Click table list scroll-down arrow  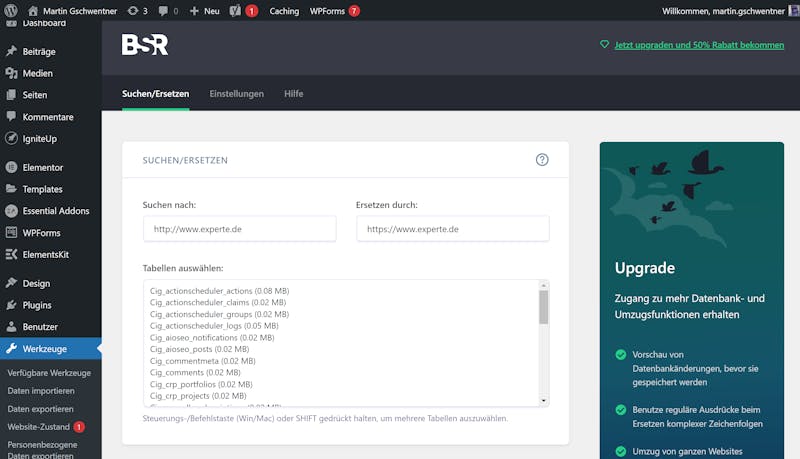click(543, 401)
